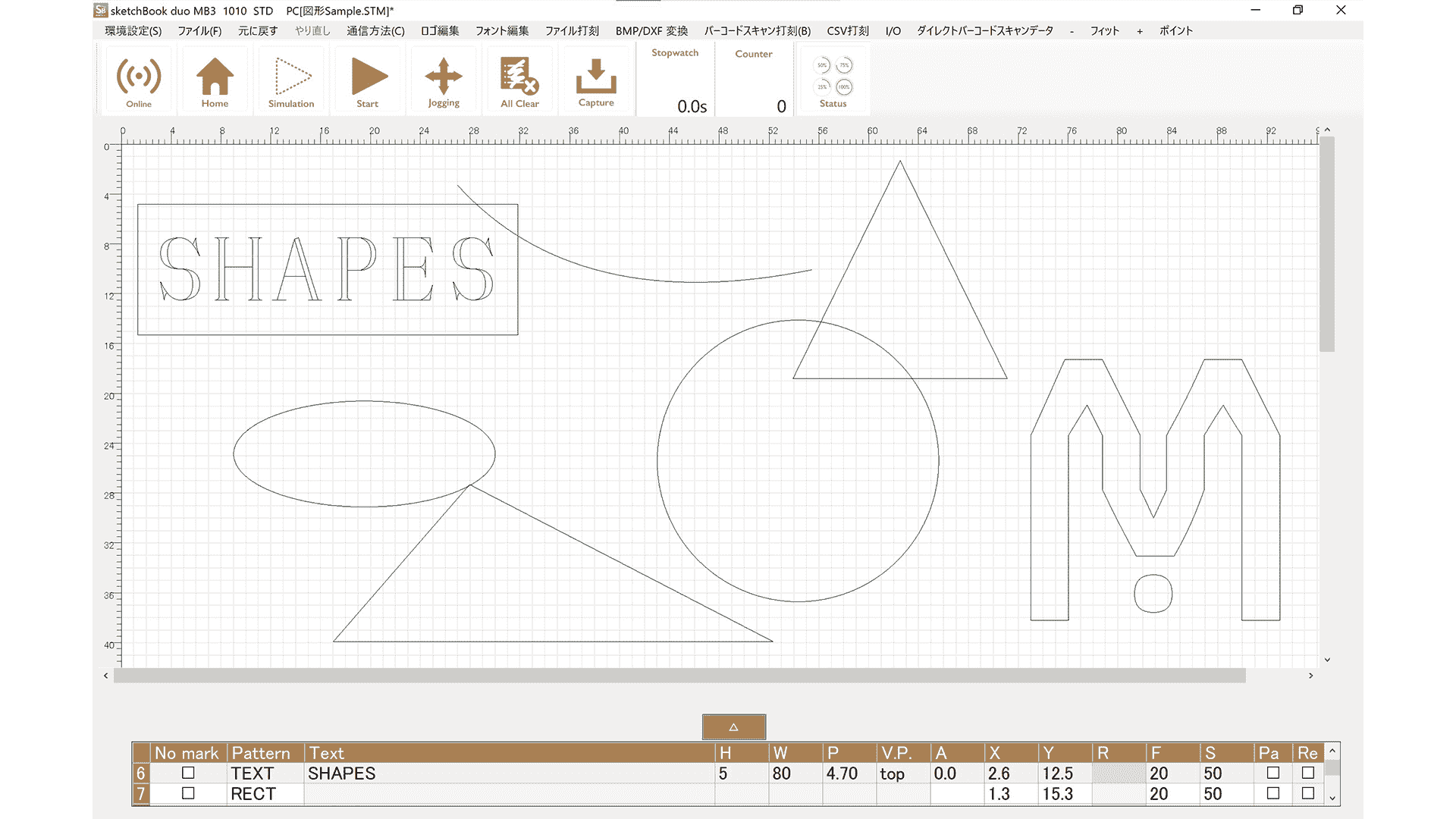Toggle Pa checkbox in row 7
This screenshot has width=1456, height=819.
[1273, 793]
